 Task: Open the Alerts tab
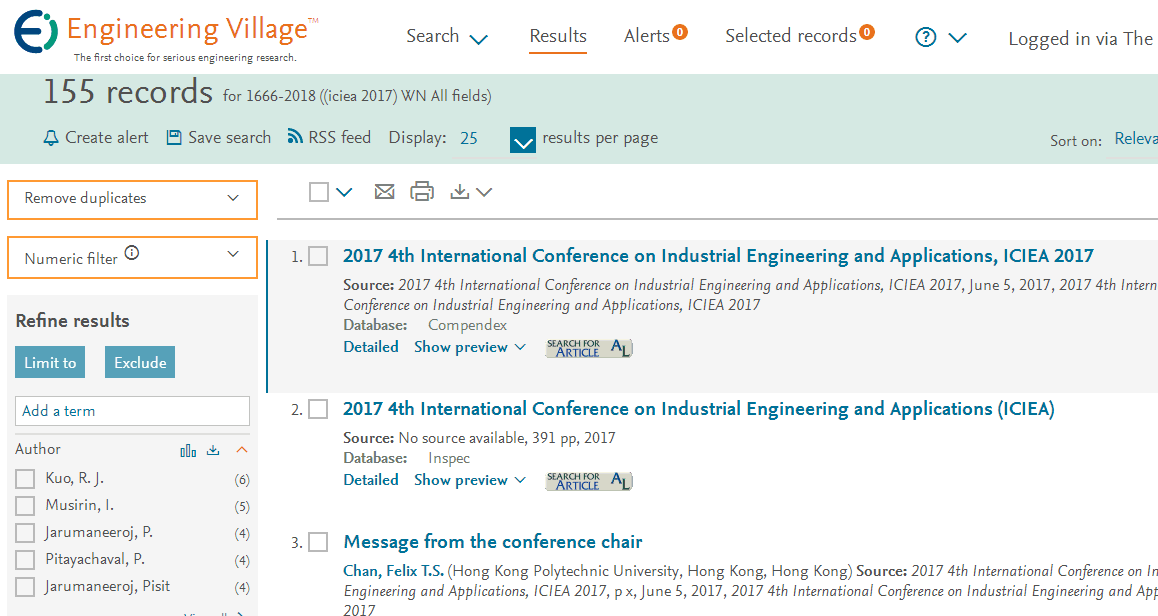point(647,36)
